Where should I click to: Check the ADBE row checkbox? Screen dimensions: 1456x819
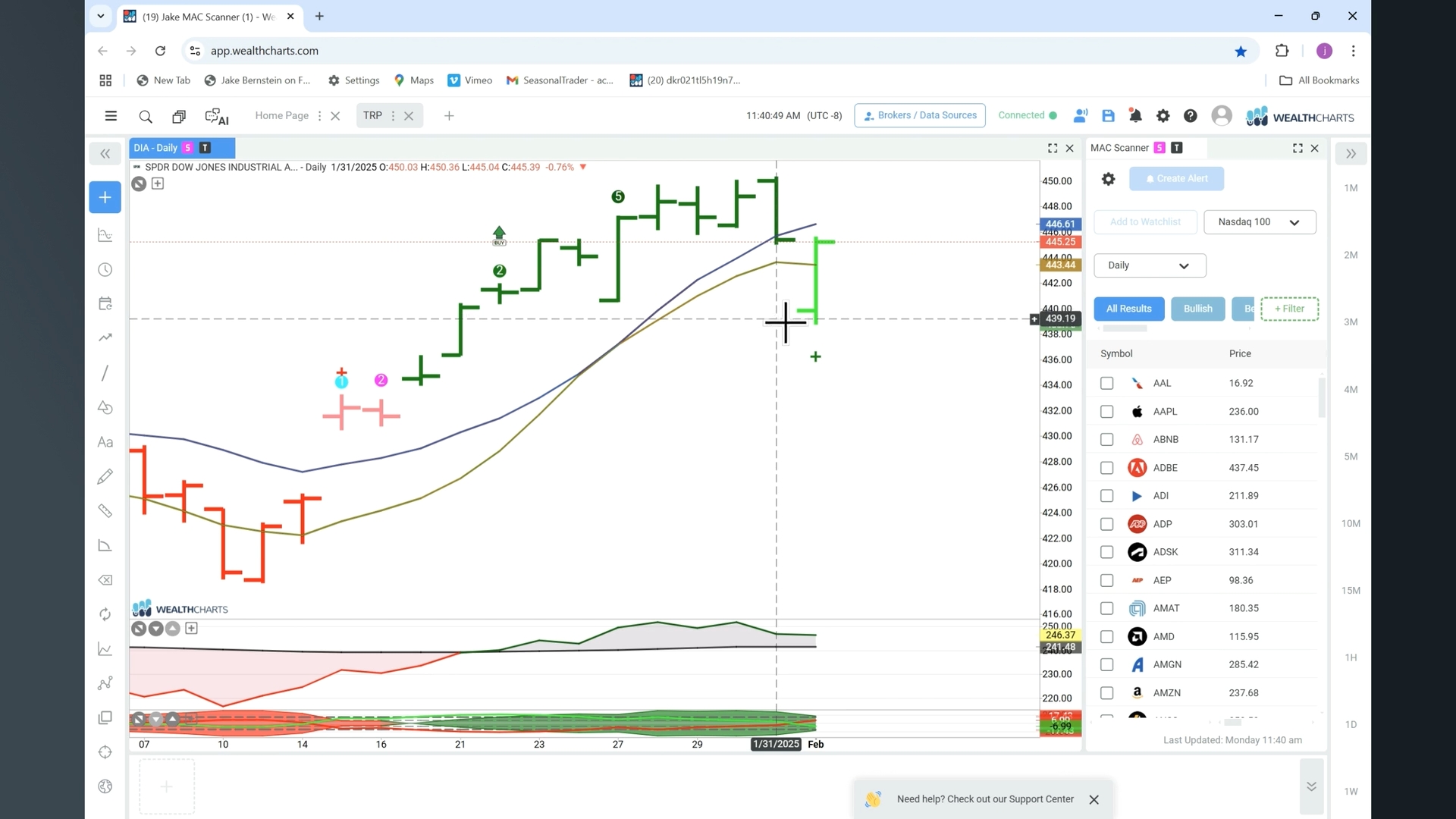click(x=1107, y=468)
